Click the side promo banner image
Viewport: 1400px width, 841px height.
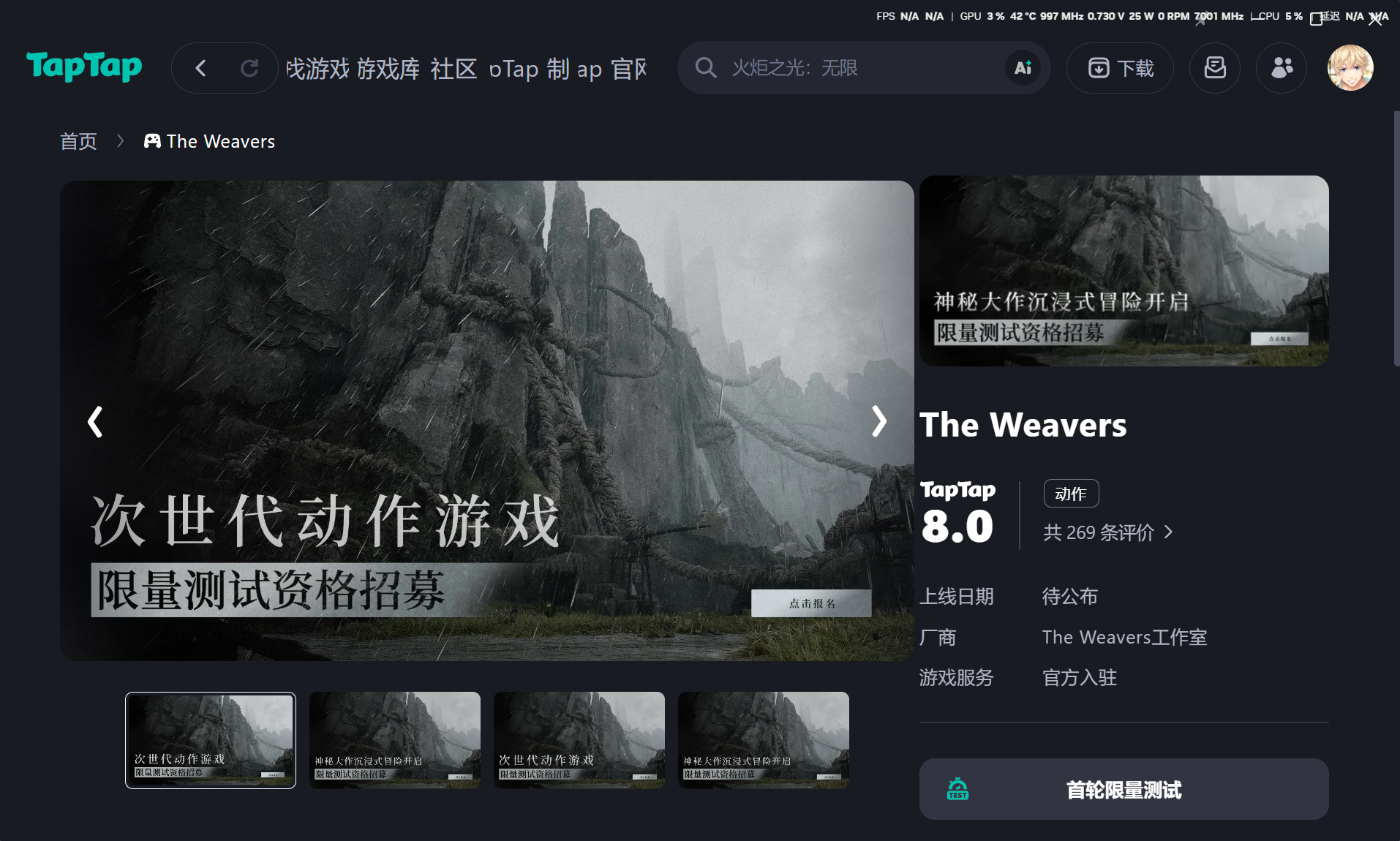(x=1124, y=271)
